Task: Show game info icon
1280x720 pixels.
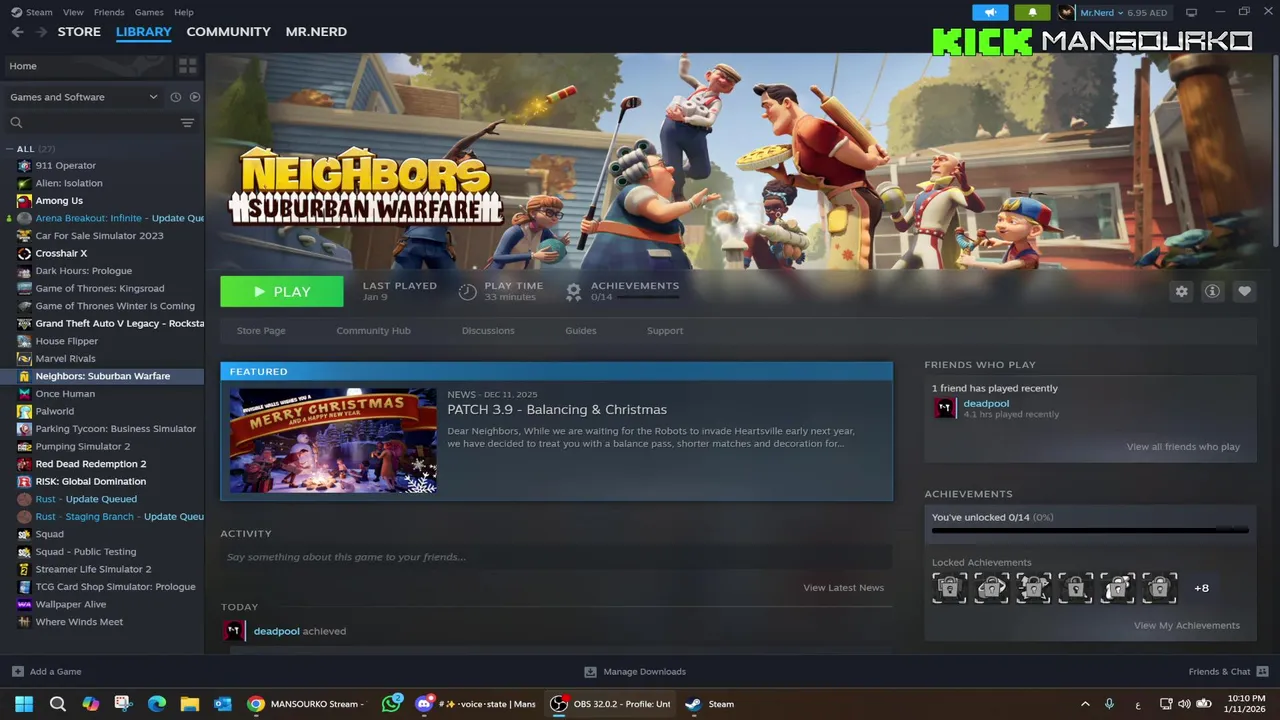Action: (x=1213, y=291)
